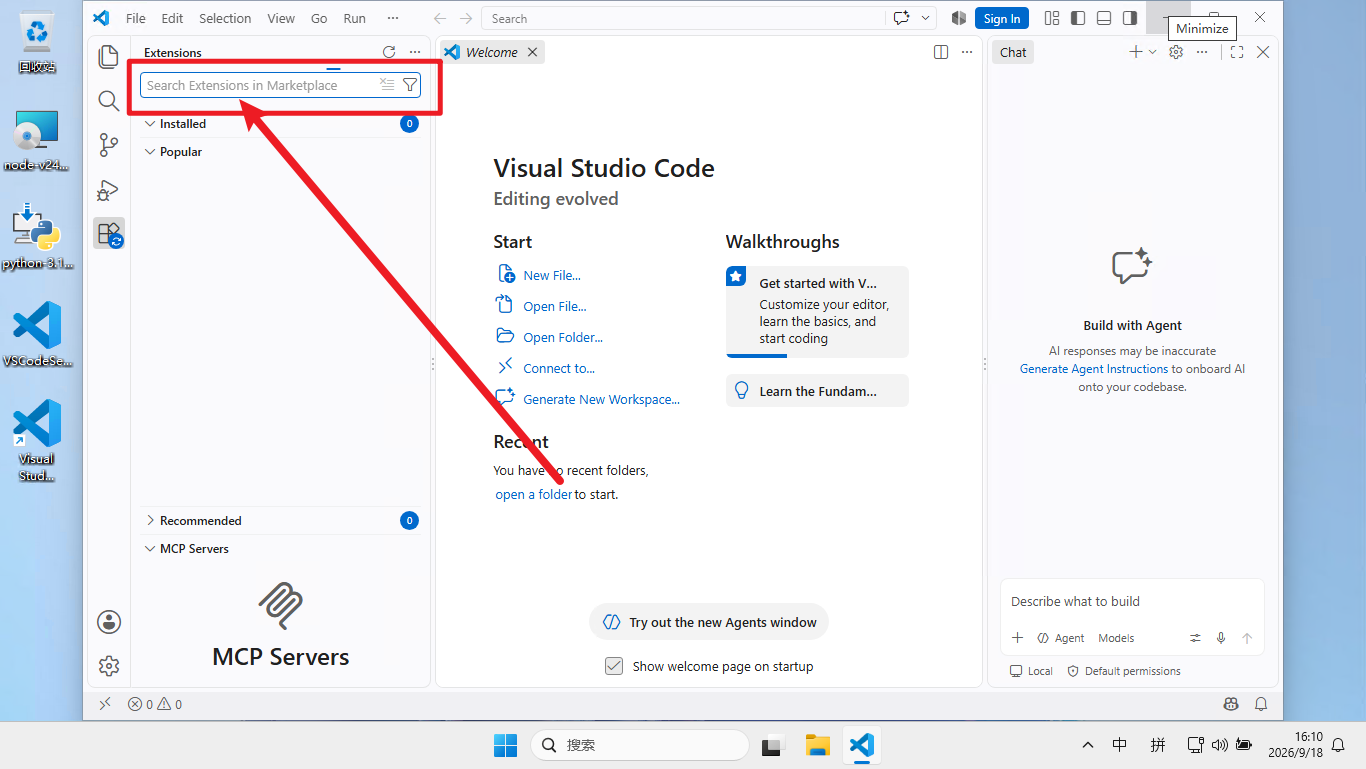
Task: Click the remote window indicator in status bar
Action: (x=105, y=704)
